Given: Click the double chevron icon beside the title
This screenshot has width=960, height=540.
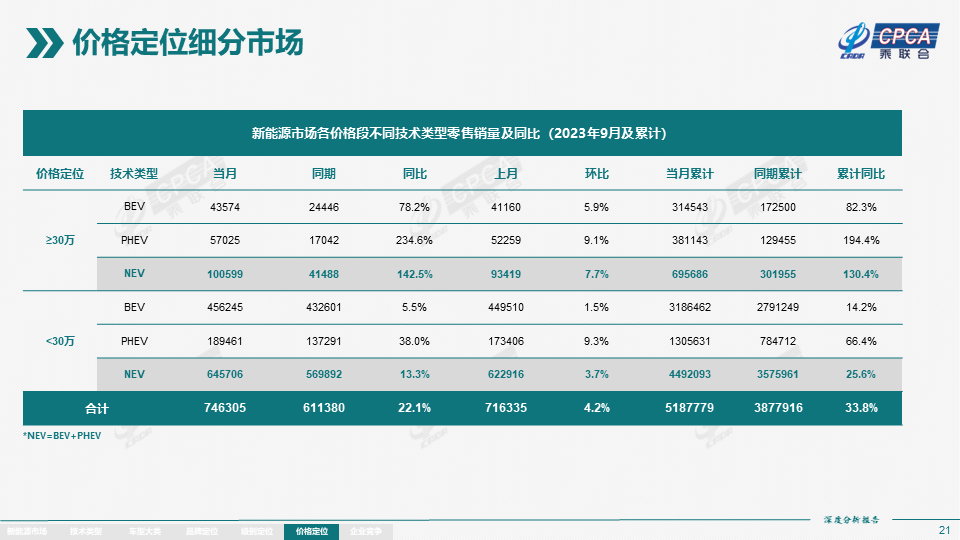Looking at the screenshot, I should coord(44,44).
